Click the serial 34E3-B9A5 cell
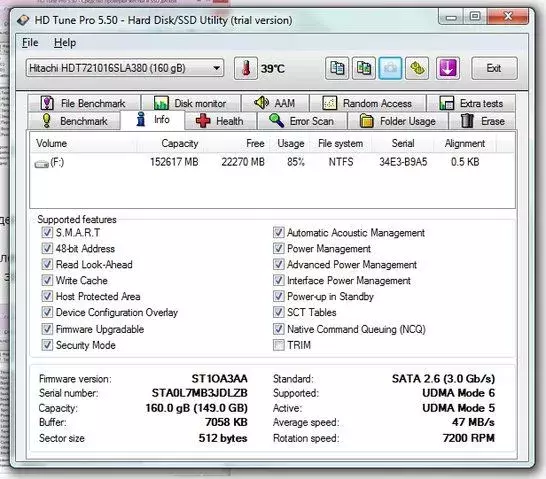Image resolution: width=546 pixels, height=479 pixels. pyautogui.click(x=403, y=162)
